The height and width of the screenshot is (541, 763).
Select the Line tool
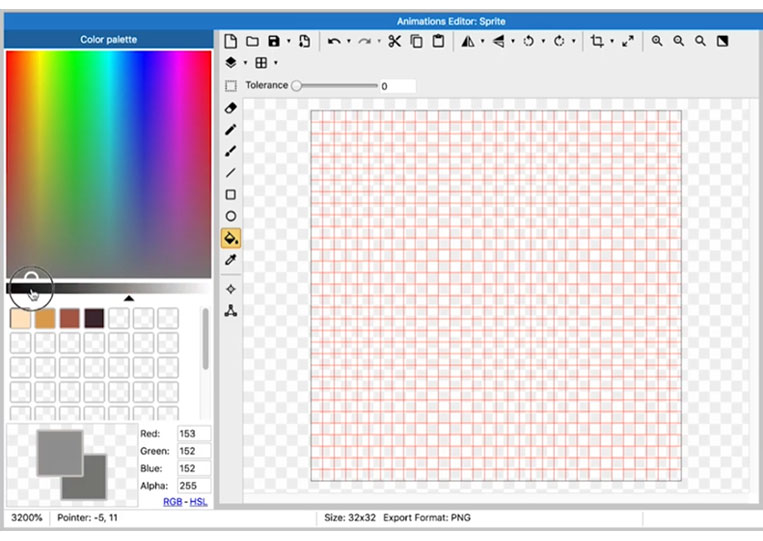click(231, 173)
